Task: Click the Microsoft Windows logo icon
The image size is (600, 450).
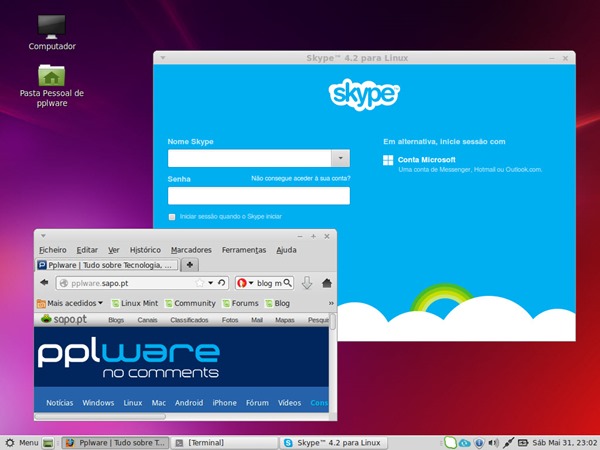Action: [388, 160]
